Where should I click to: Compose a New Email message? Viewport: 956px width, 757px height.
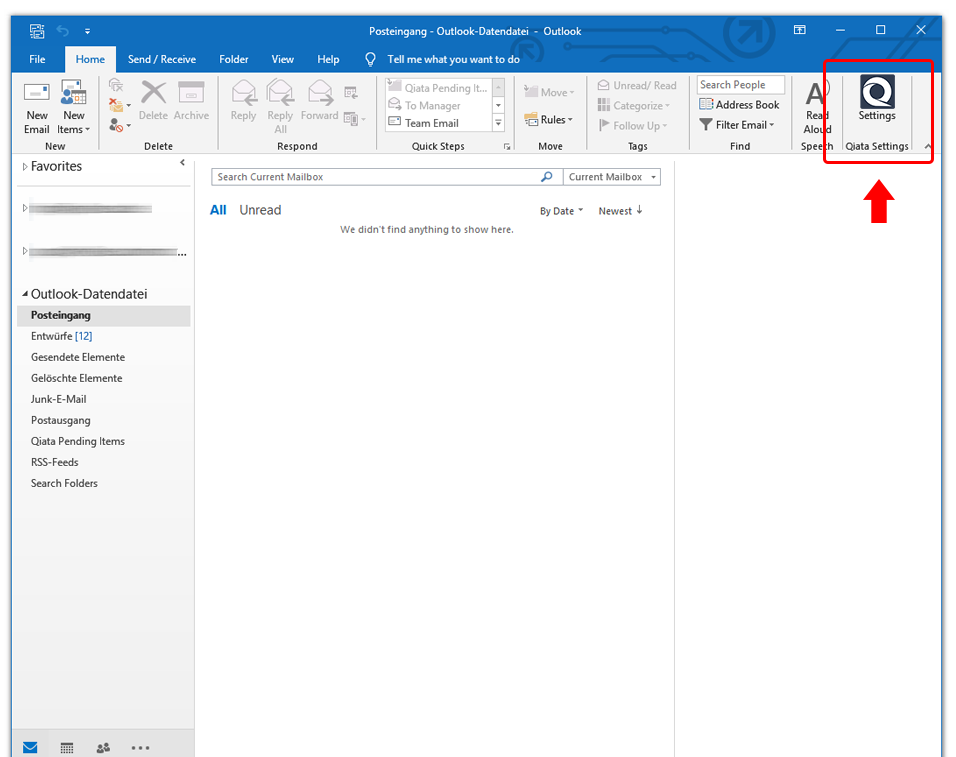point(36,105)
